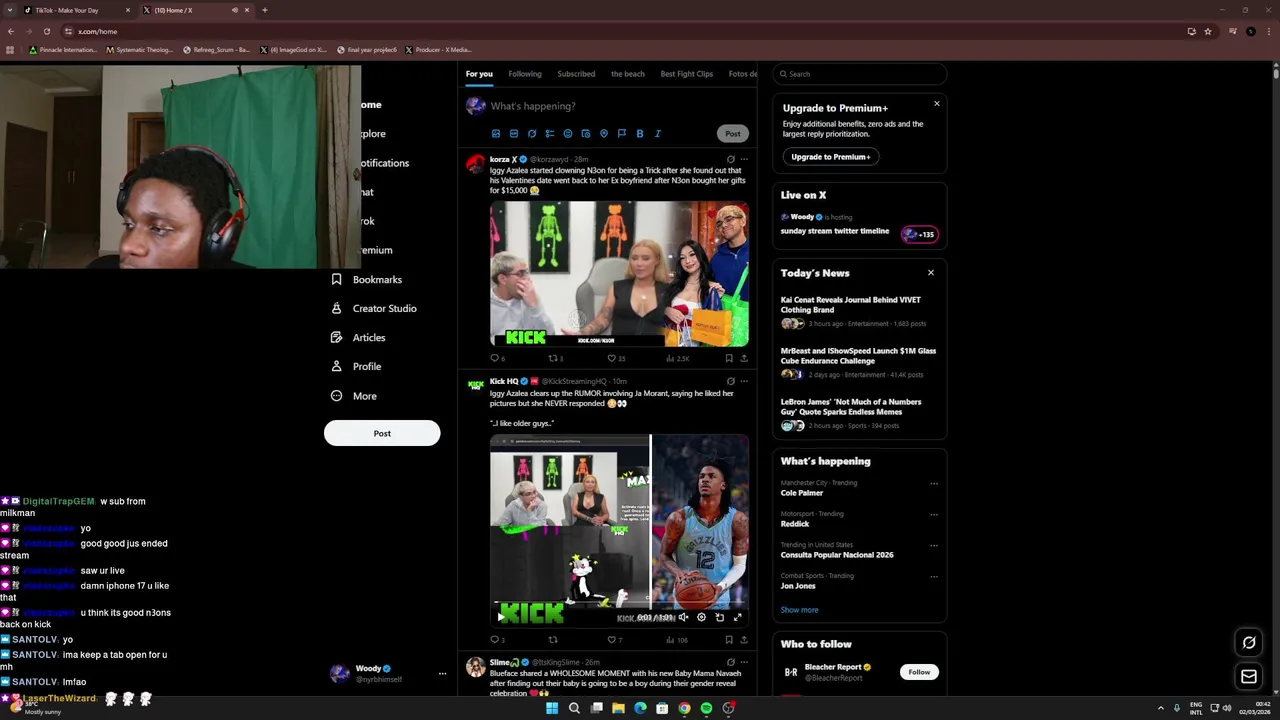1280x720 pixels.
Task: Switch to Following tab
Action: coord(525,74)
